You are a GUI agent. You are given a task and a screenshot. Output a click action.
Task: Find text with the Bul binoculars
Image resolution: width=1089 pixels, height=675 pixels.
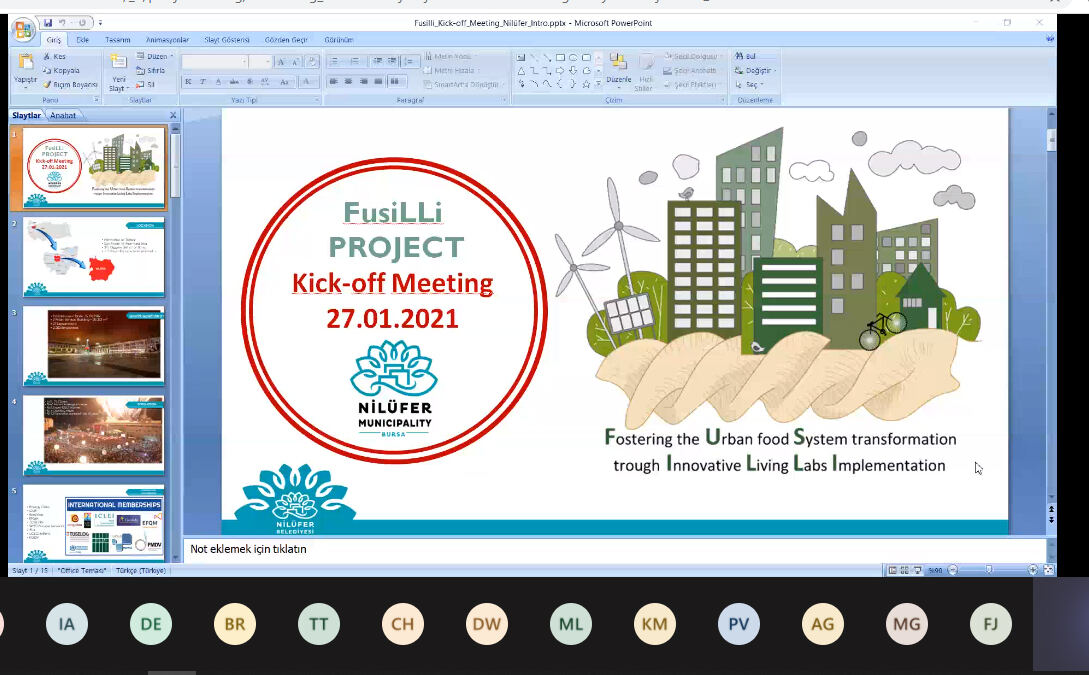[x=745, y=56]
